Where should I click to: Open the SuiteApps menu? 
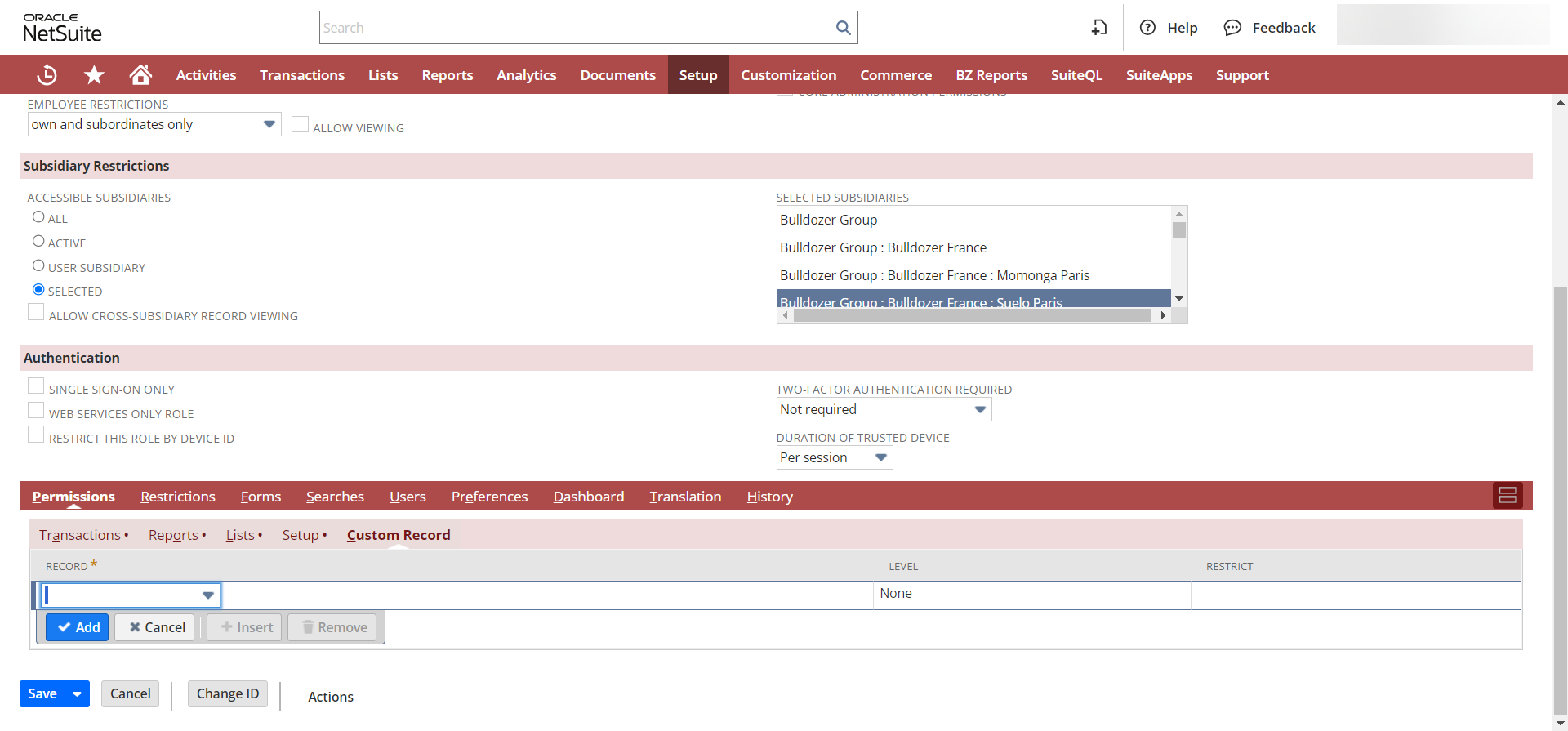pos(1159,75)
